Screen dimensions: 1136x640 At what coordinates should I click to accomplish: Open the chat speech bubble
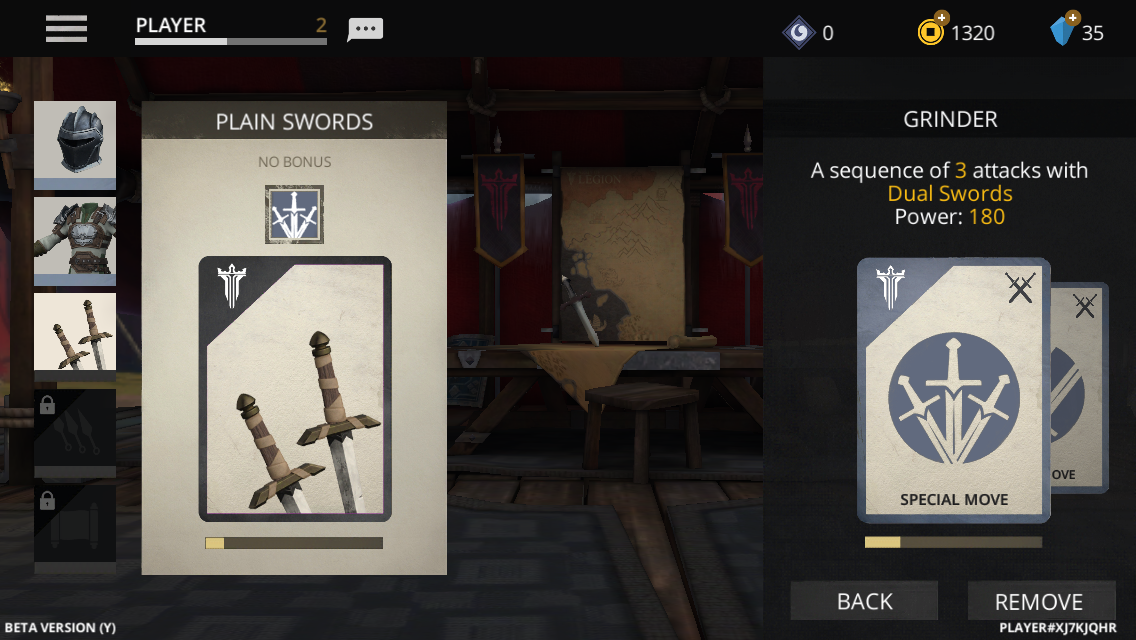(x=365, y=30)
